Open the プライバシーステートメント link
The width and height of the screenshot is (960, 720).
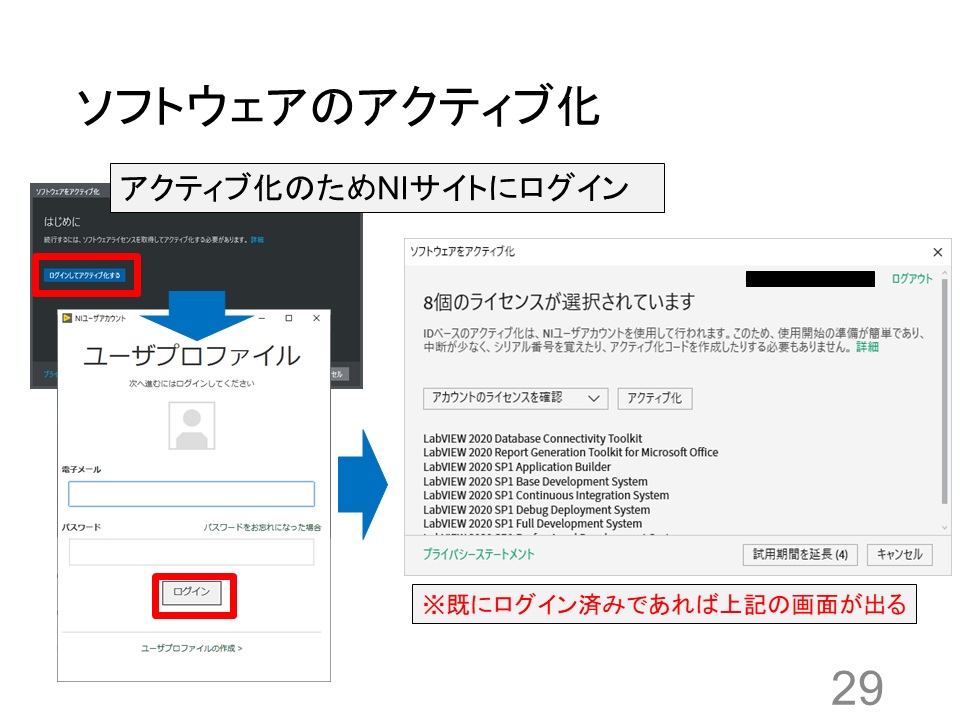click(x=479, y=555)
